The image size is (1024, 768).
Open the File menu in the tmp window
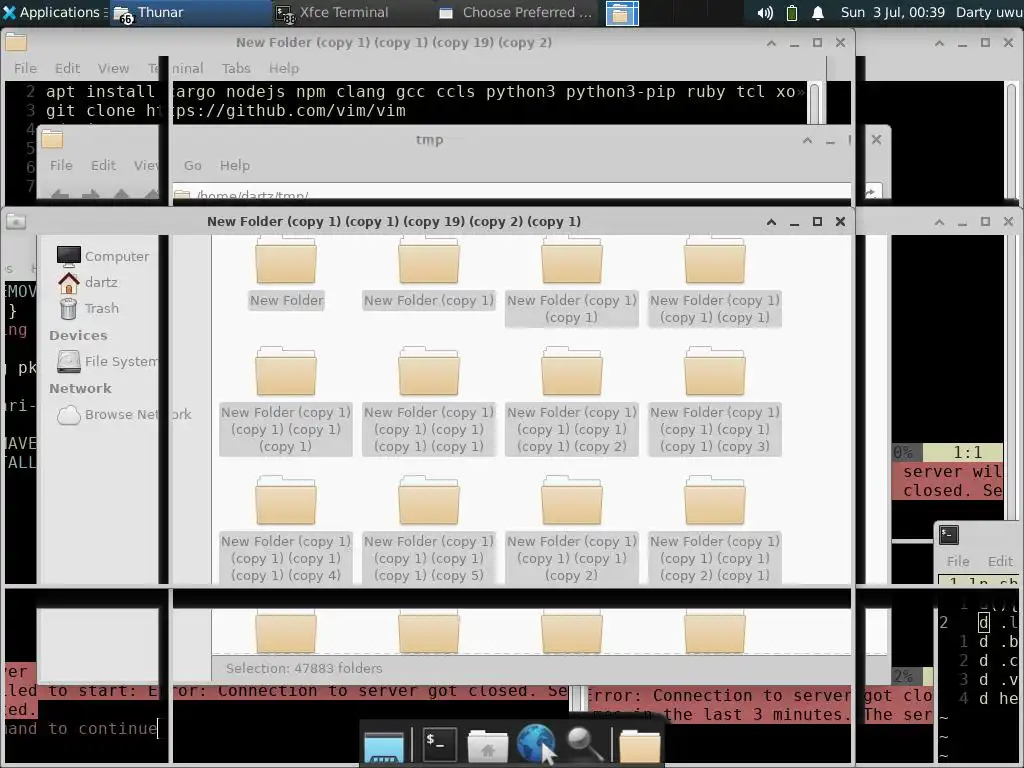click(61, 165)
